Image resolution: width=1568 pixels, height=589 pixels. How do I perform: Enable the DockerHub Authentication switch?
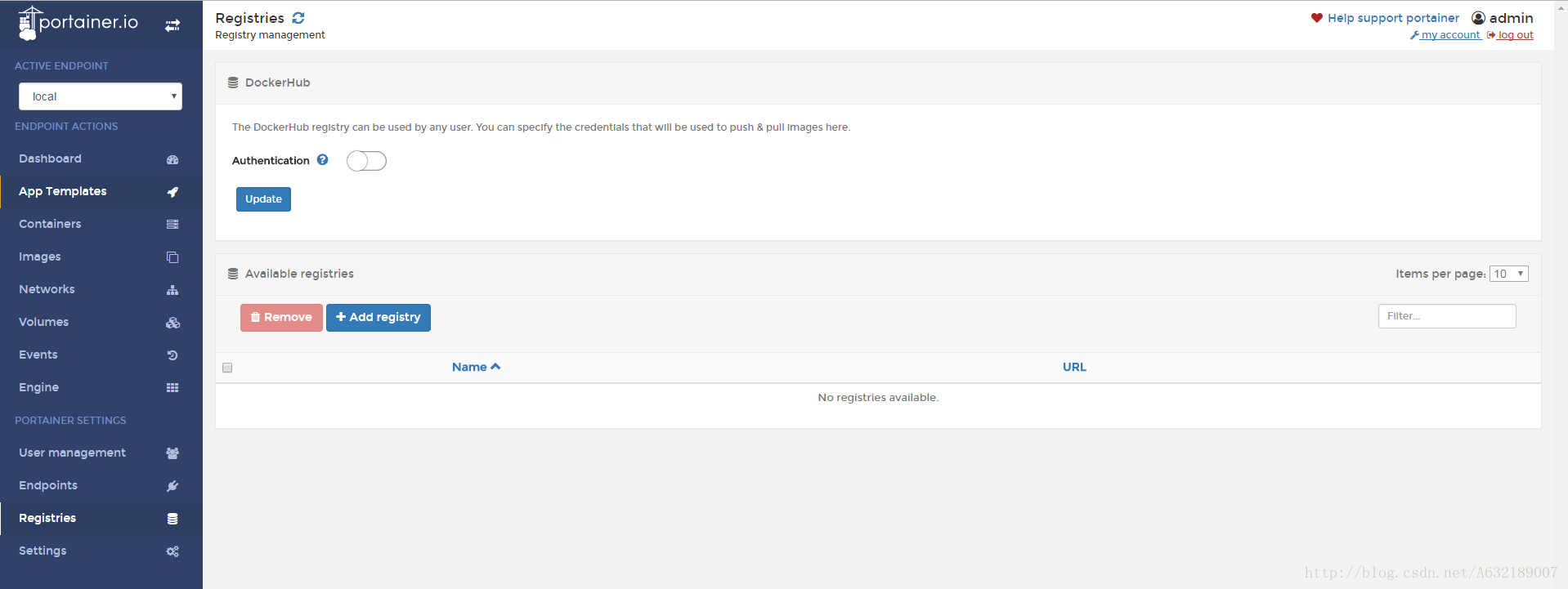coord(366,161)
